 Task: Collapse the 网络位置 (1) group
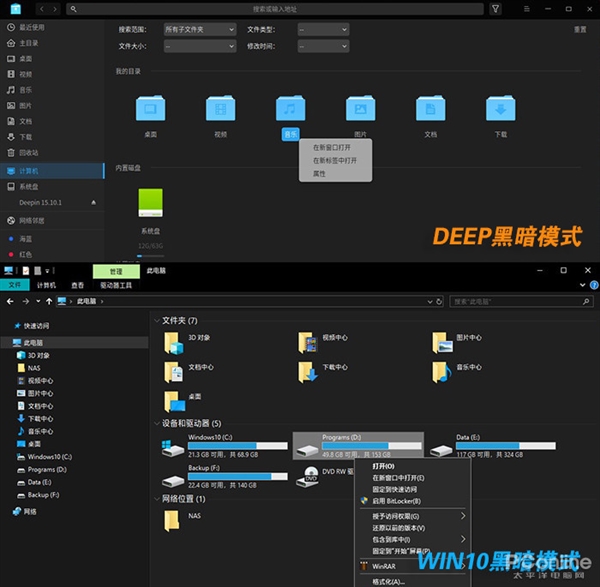pos(157,499)
